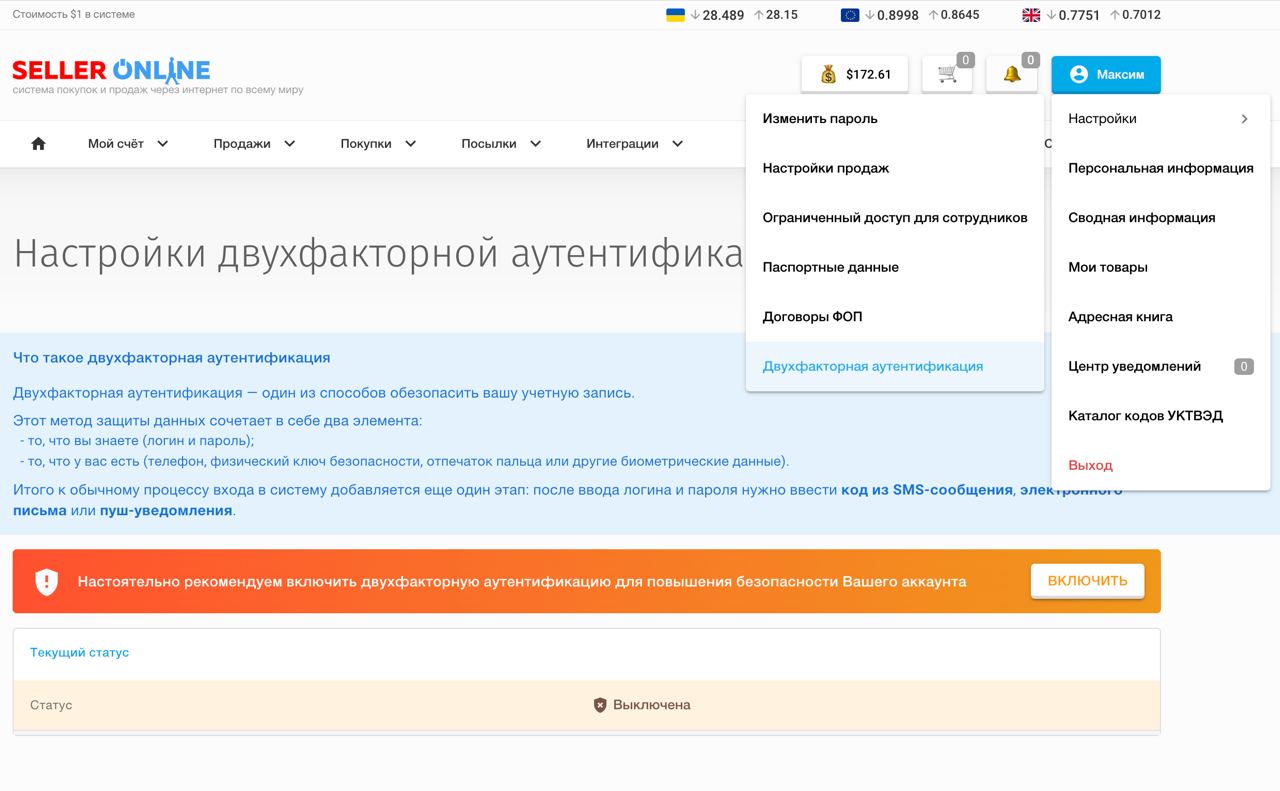Click the ВКЛЮЧИТЬ button

(x=1088, y=581)
